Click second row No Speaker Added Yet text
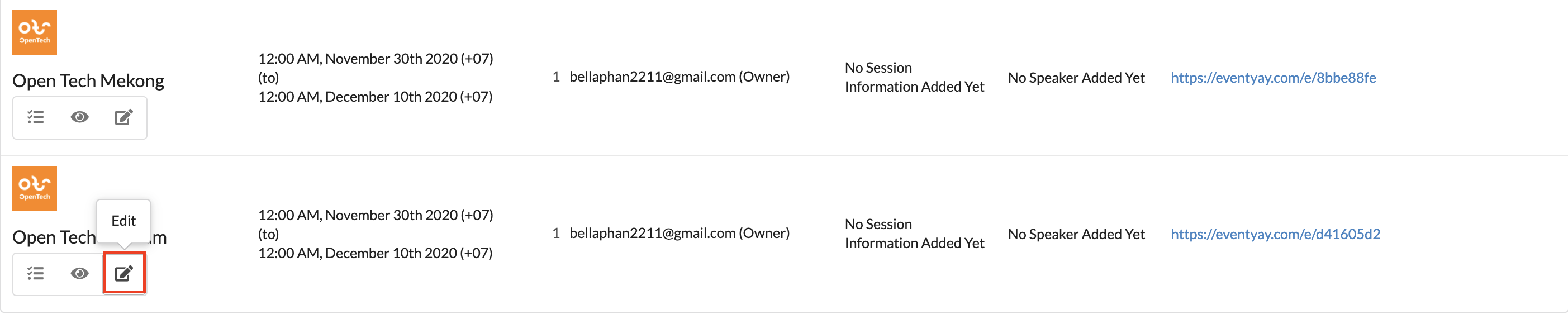 click(1076, 234)
